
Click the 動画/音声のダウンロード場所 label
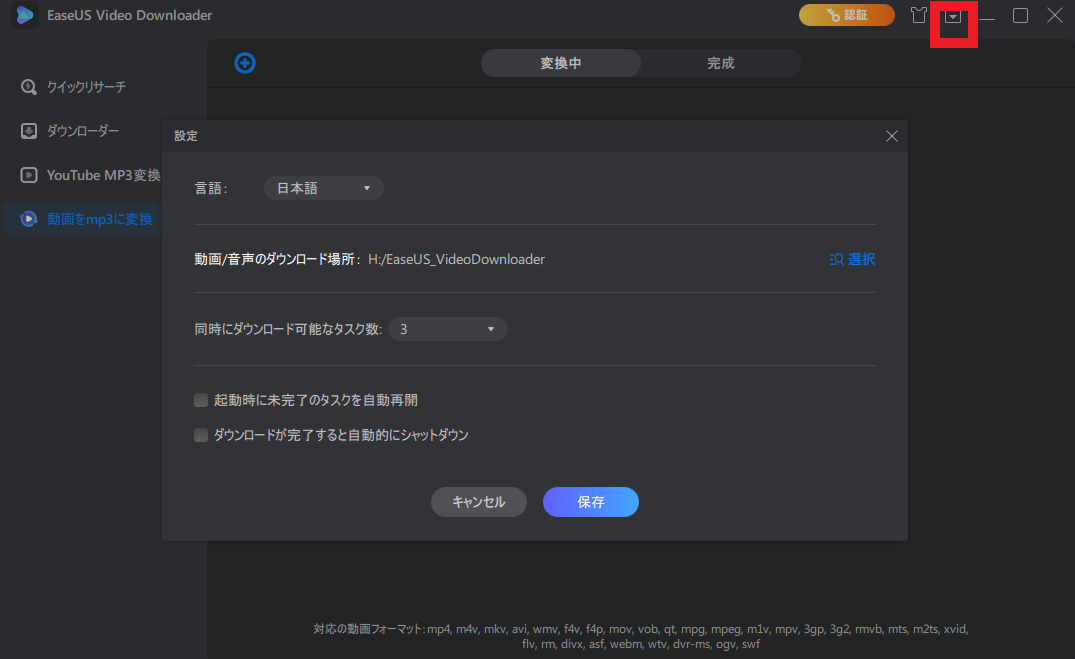[277, 259]
